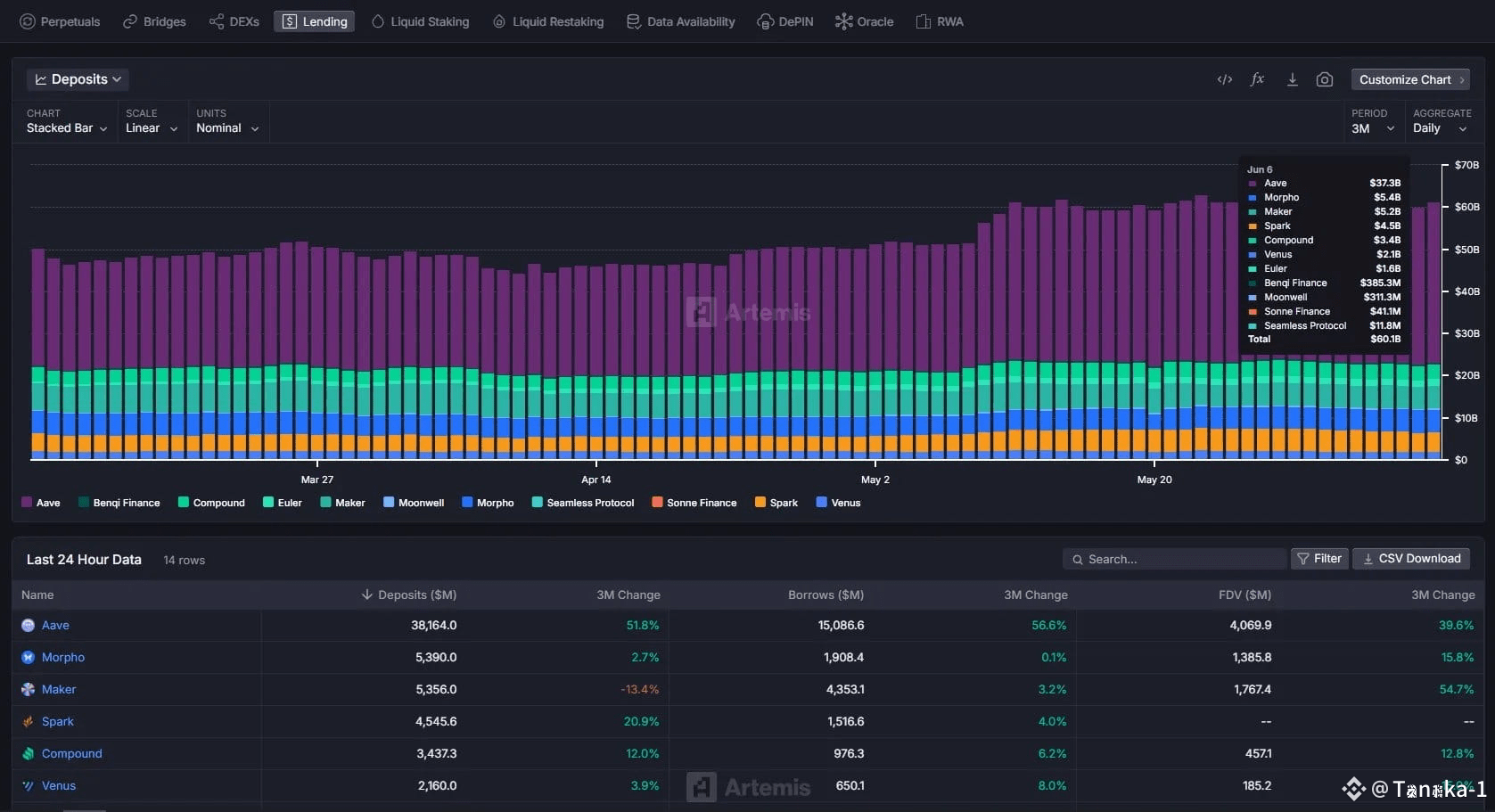
Task: Toggle Morpho series in chart legend
Action: (x=488, y=503)
